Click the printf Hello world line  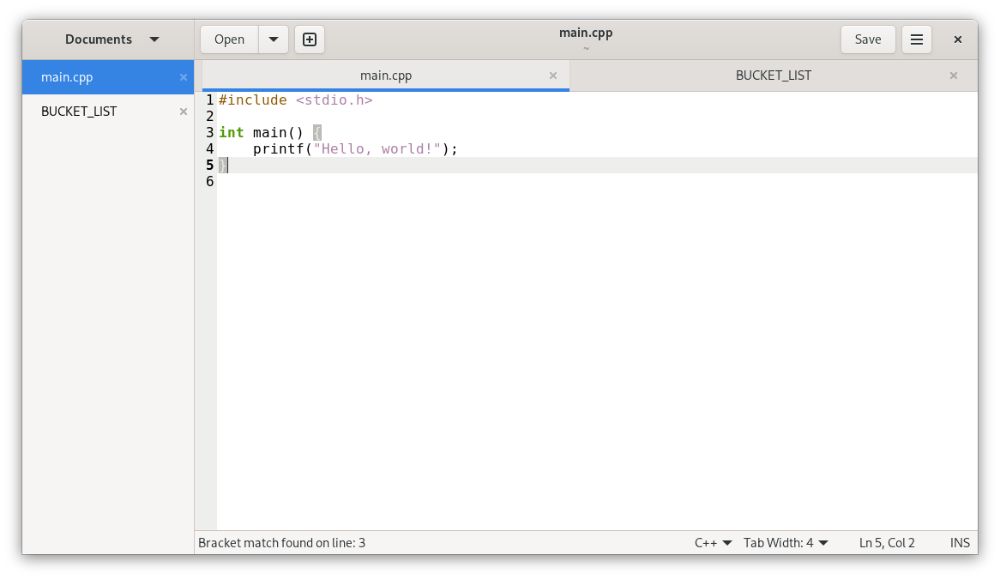(355, 149)
